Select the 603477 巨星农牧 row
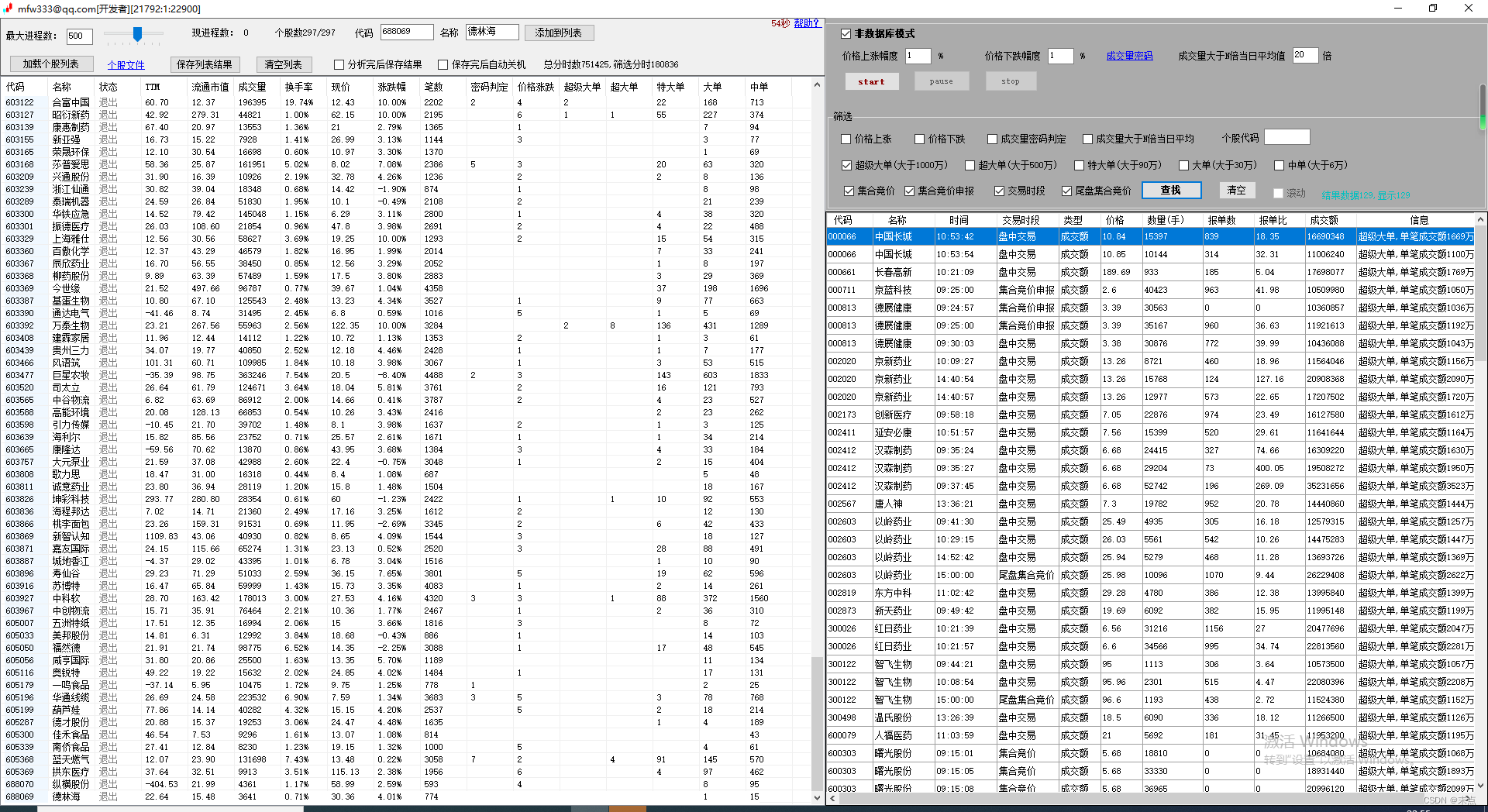The height and width of the screenshot is (812, 1488). pyautogui.click(x=407, y=375)
